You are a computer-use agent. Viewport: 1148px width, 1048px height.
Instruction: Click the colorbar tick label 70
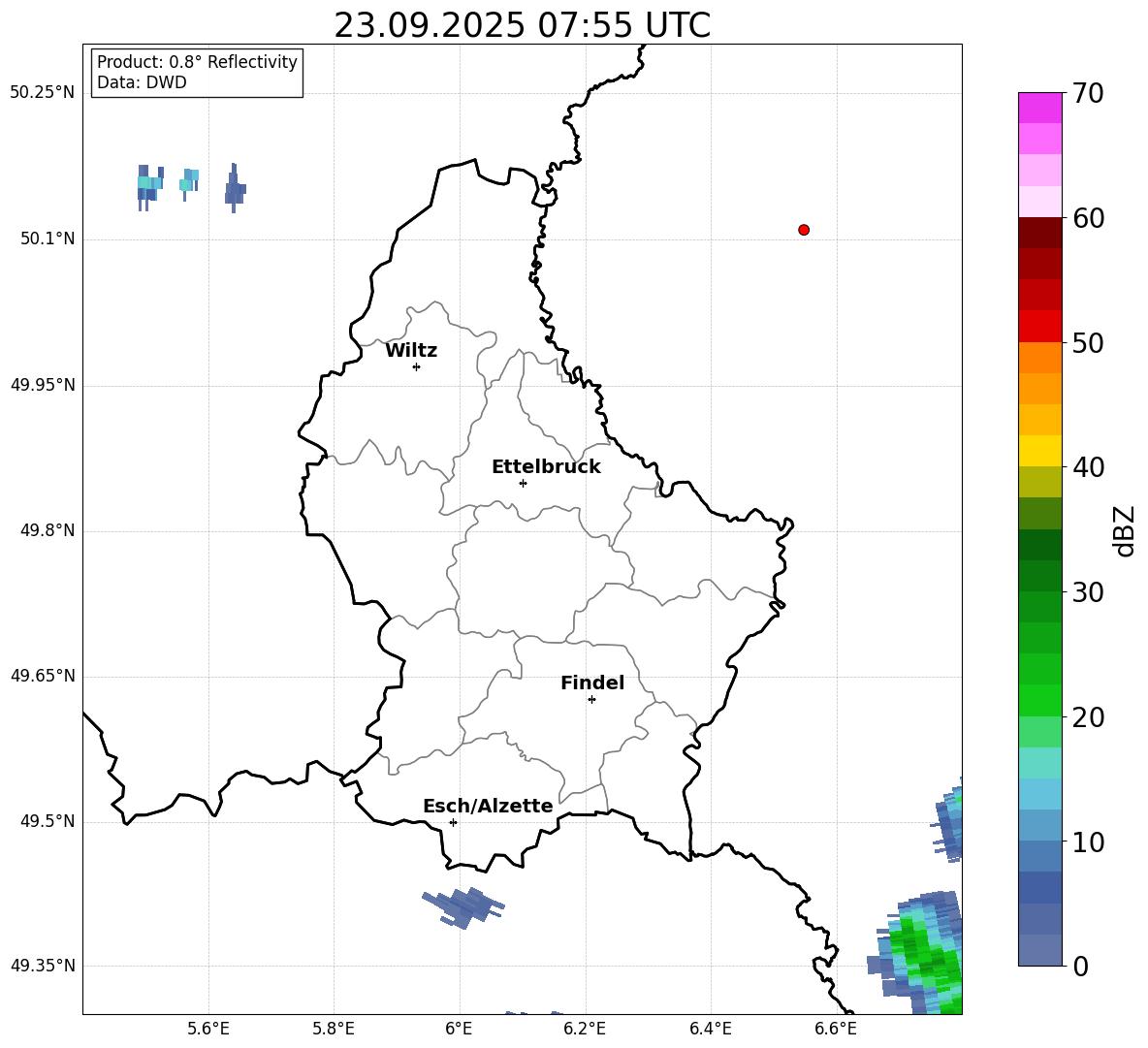tap(1087, 94)
